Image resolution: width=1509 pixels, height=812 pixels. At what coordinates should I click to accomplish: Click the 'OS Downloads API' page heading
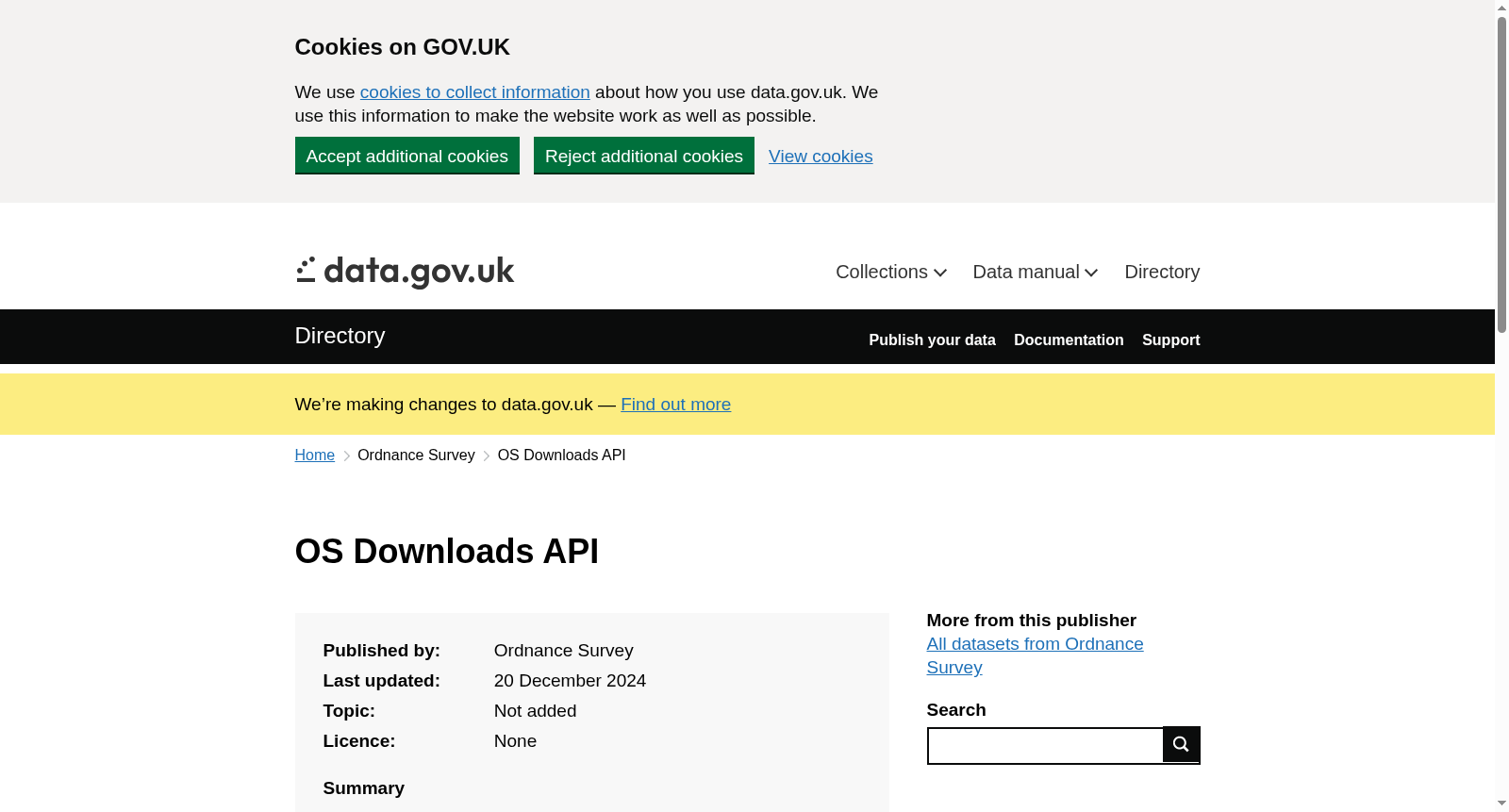point(447,552)
